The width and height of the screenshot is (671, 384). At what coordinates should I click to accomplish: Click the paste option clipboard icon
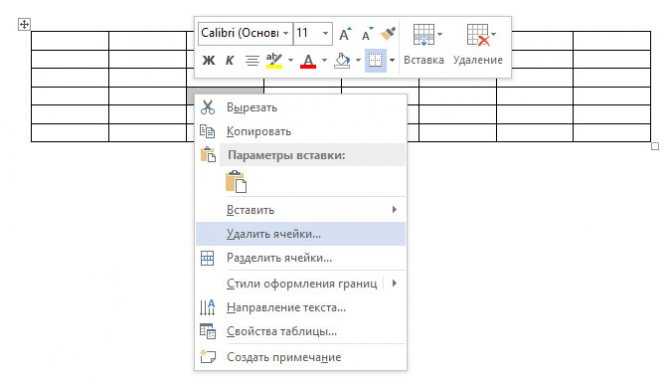click(x=236, y=181)
